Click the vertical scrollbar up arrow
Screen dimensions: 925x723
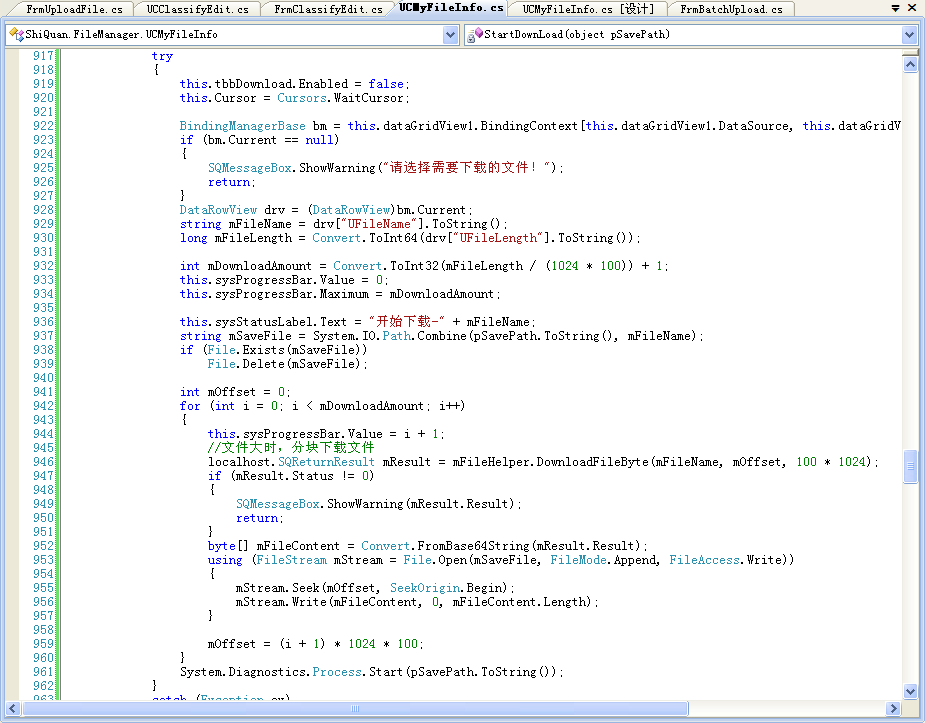[x=910, y=64]
